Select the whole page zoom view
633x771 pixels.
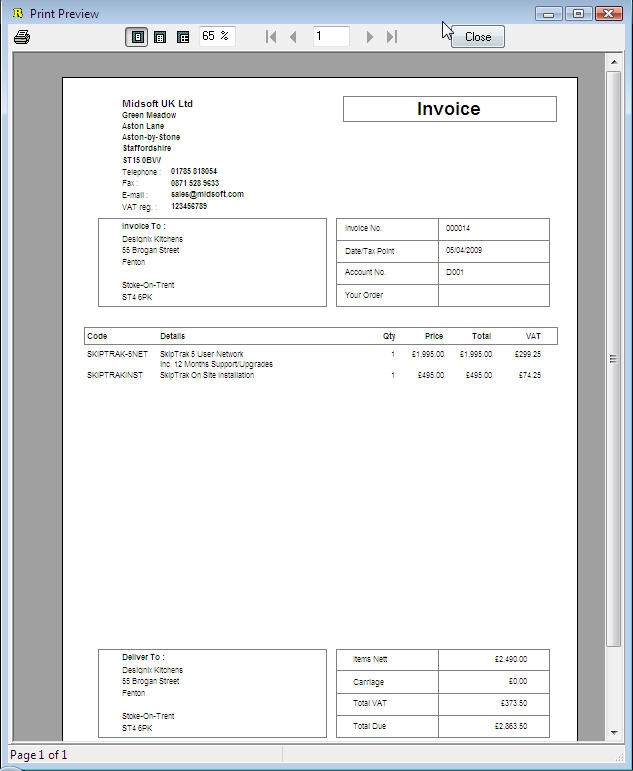138,37
